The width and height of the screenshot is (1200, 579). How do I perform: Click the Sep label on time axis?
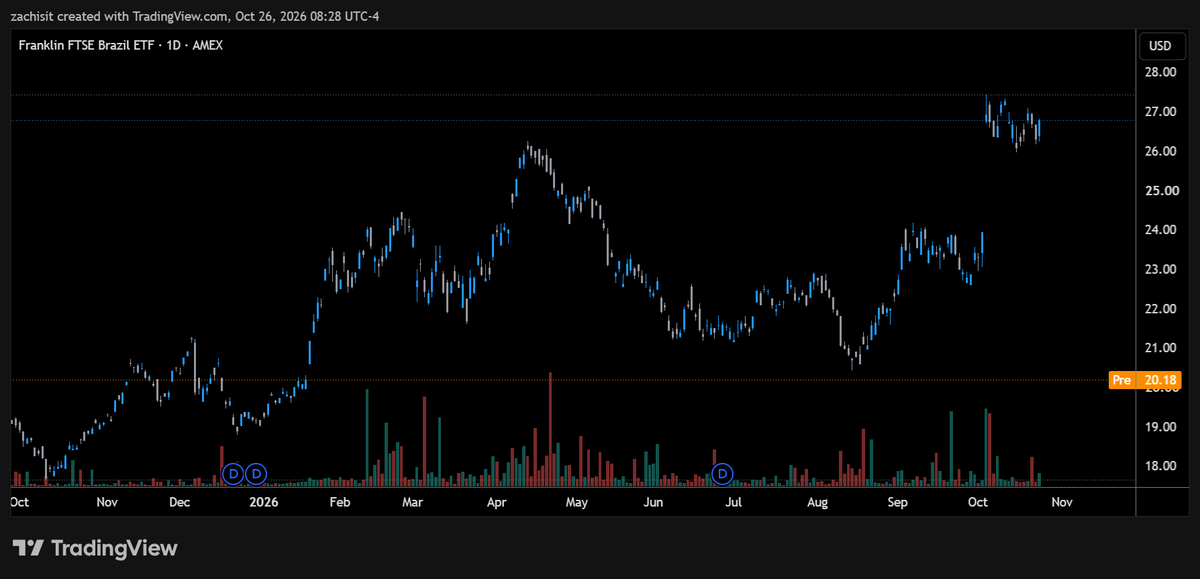(897, 503)
